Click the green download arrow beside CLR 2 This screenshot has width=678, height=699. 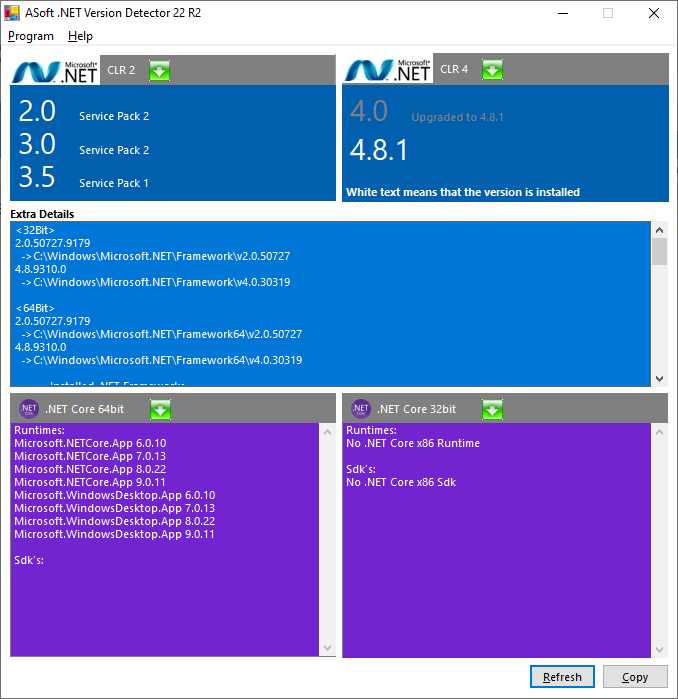[159, 70]
